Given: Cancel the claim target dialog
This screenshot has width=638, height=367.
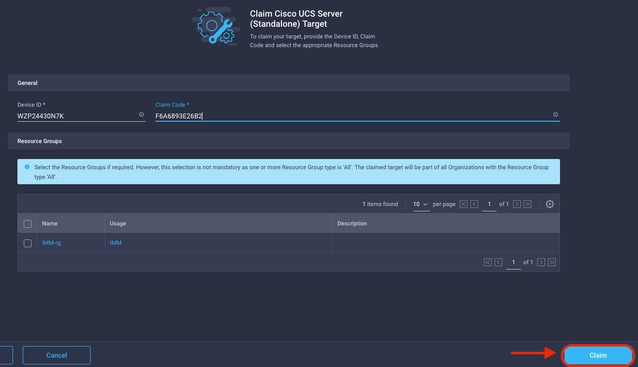Looking at the screenshot, I should coord(57,355).
